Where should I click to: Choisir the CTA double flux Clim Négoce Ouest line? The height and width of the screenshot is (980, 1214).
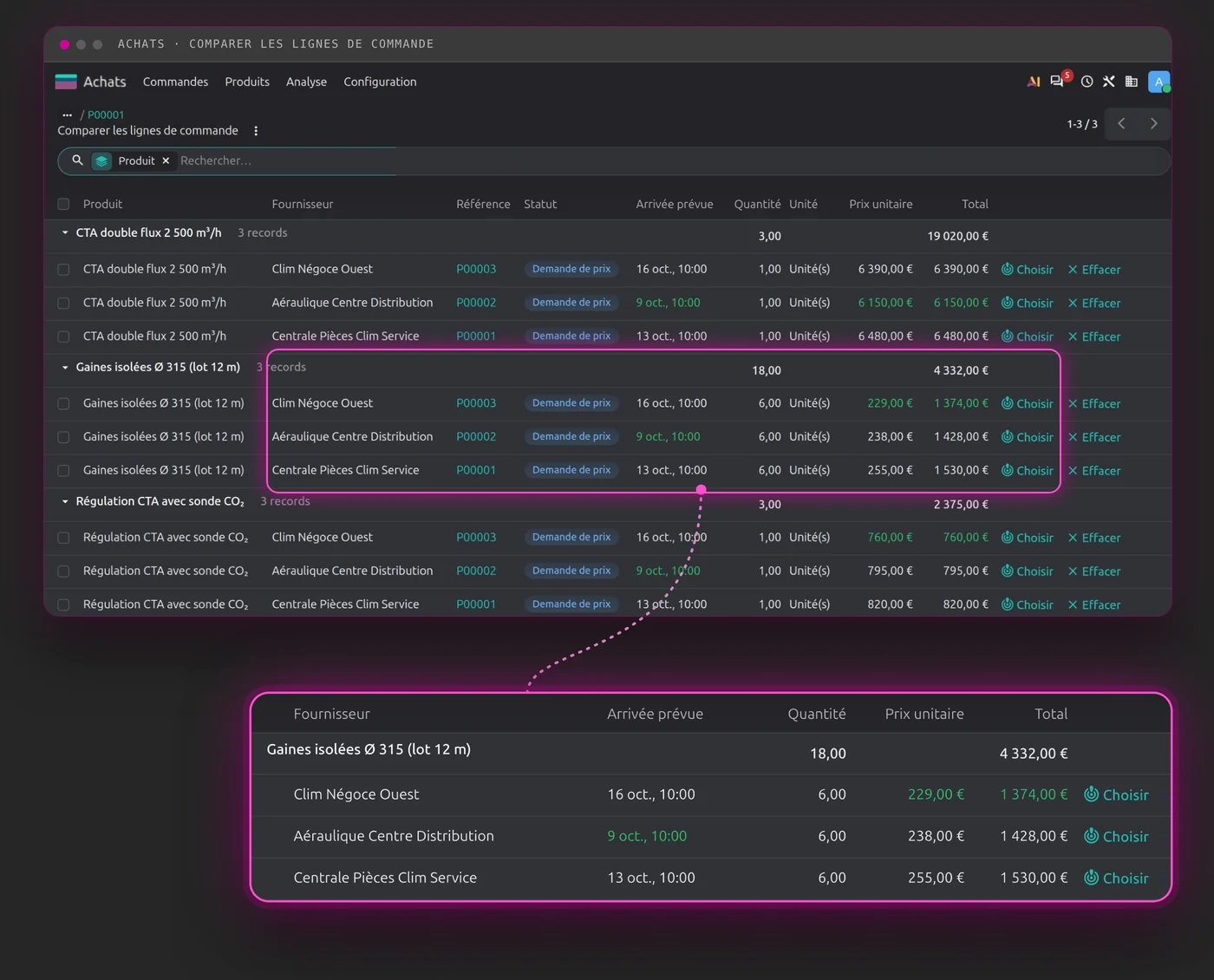click(x=1027, y=270)
